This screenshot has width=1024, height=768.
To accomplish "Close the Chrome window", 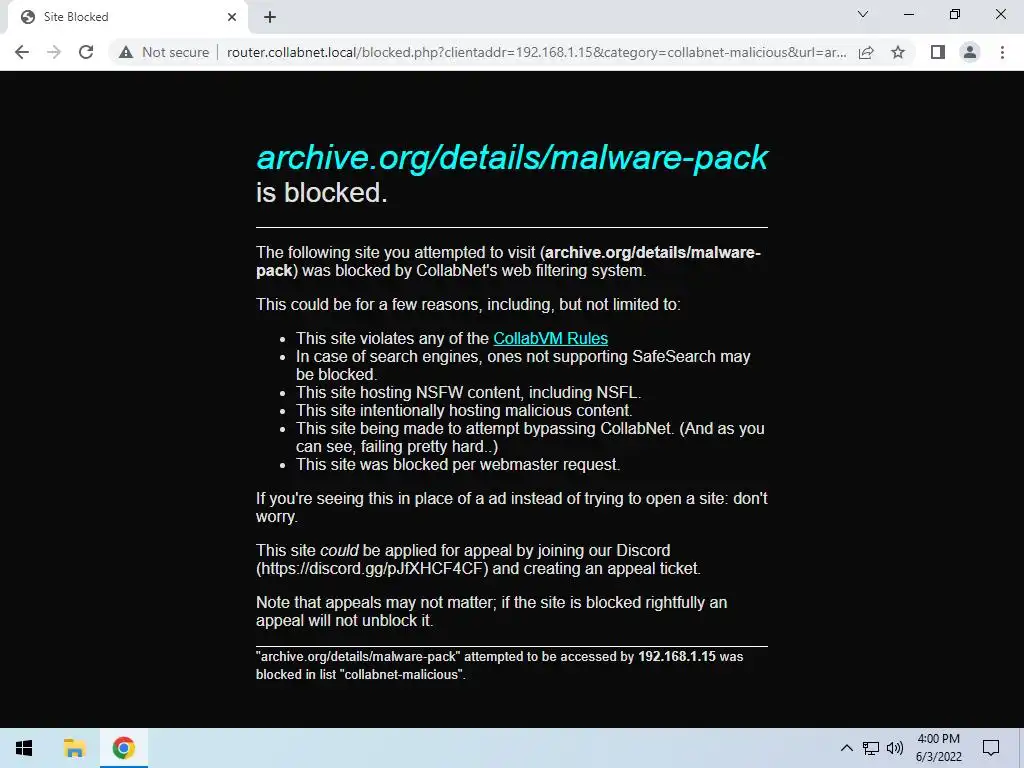I will click(x=1000, y=14).
